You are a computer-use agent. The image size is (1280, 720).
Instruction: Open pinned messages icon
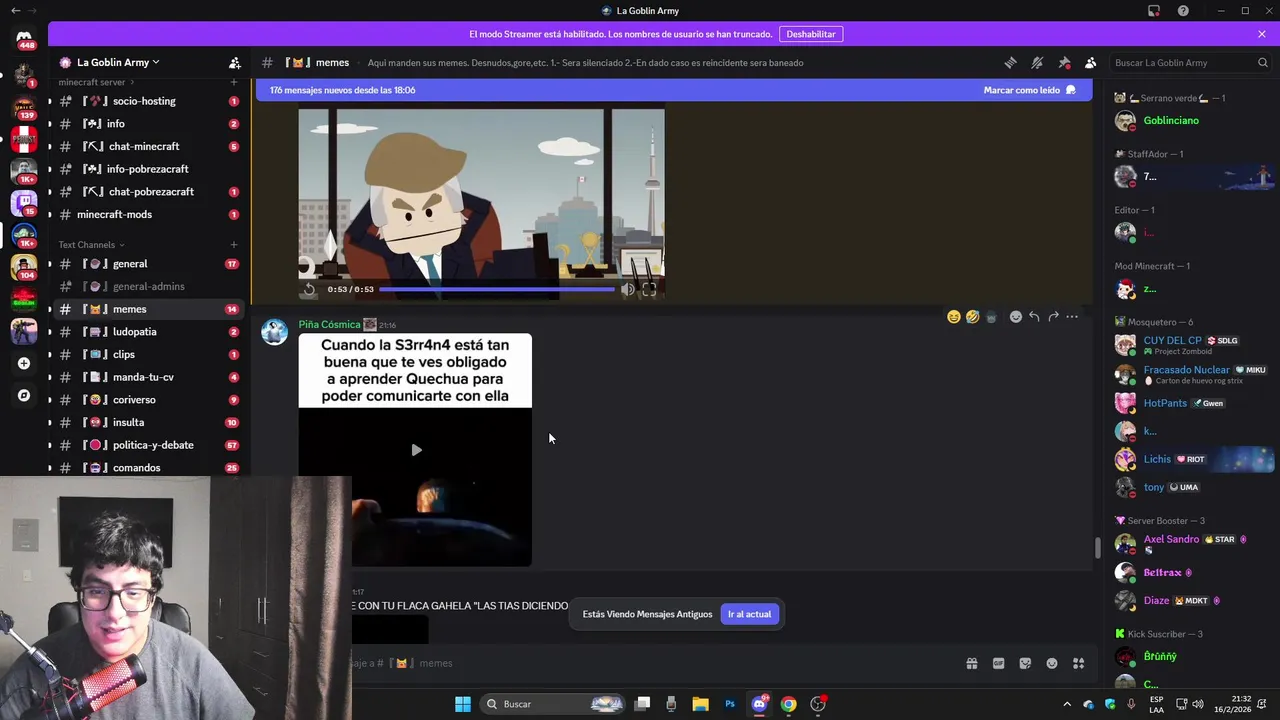click(1064, 63)
